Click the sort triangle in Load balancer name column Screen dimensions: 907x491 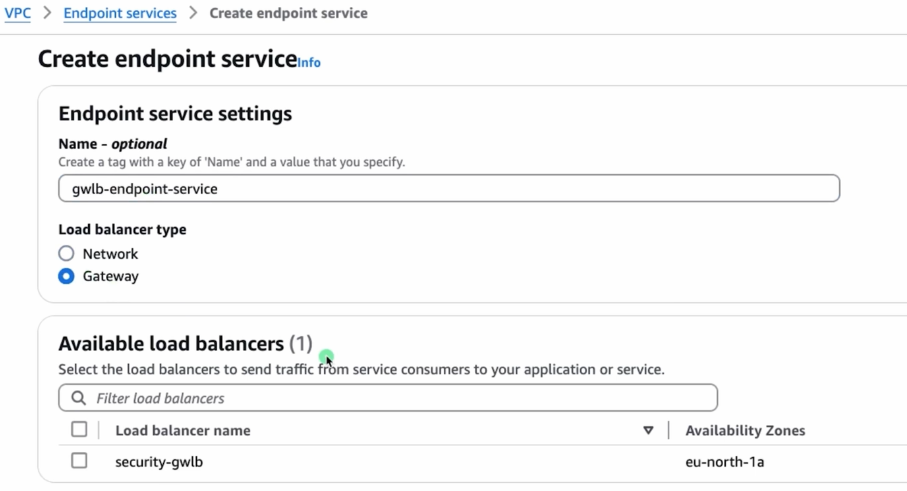[x=648, y=430]
